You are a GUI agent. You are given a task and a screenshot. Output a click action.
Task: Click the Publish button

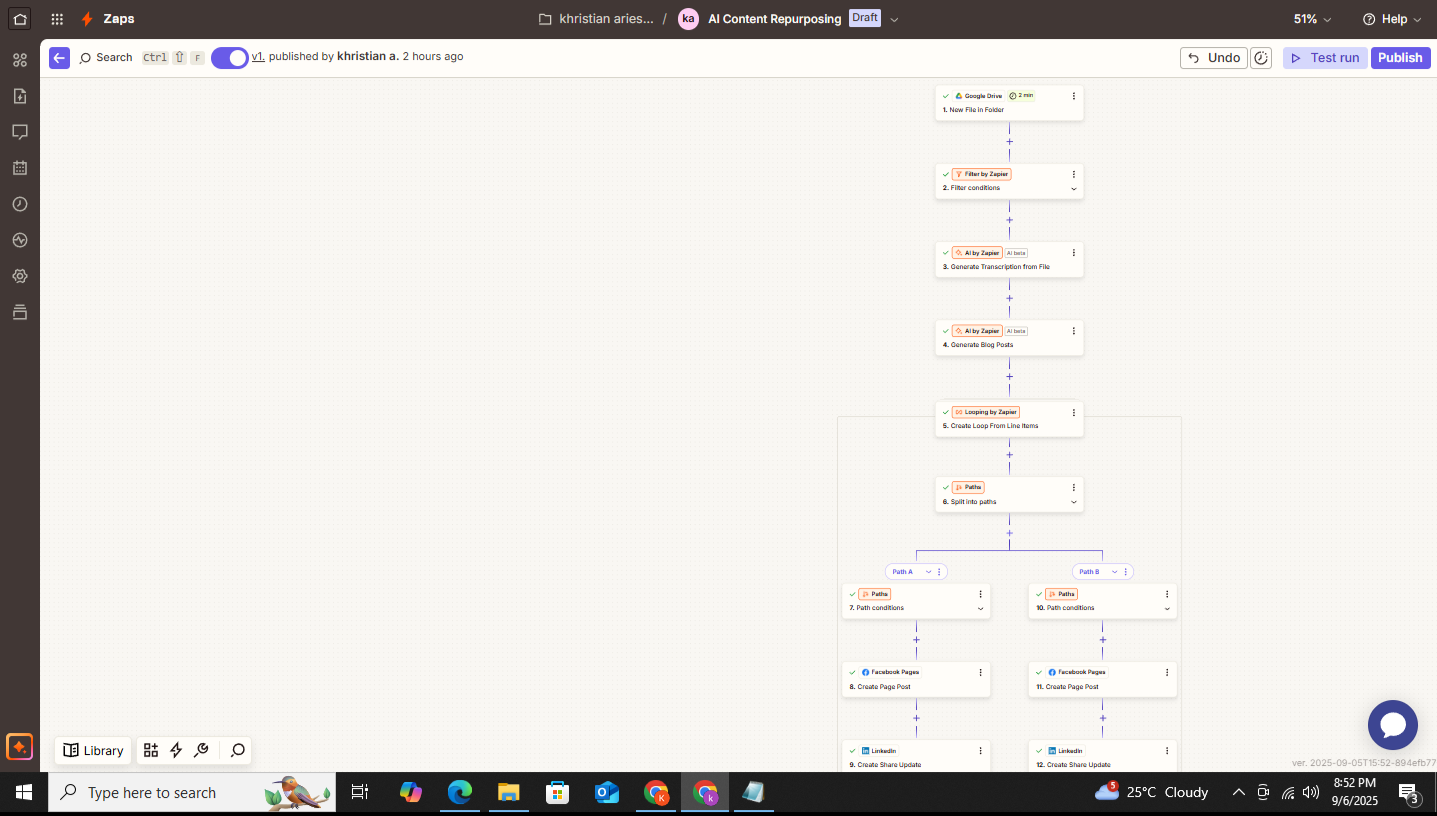pyautogui.click(x=1400, y=58)
